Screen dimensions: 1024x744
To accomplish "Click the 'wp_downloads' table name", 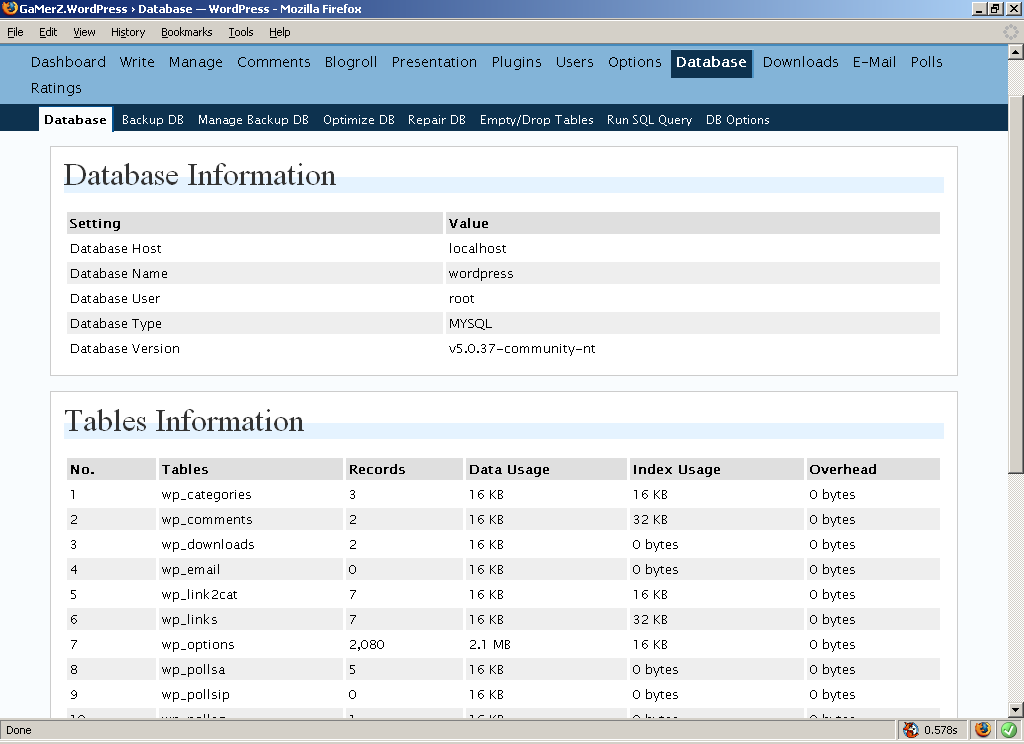I will [x=208, y=544].
